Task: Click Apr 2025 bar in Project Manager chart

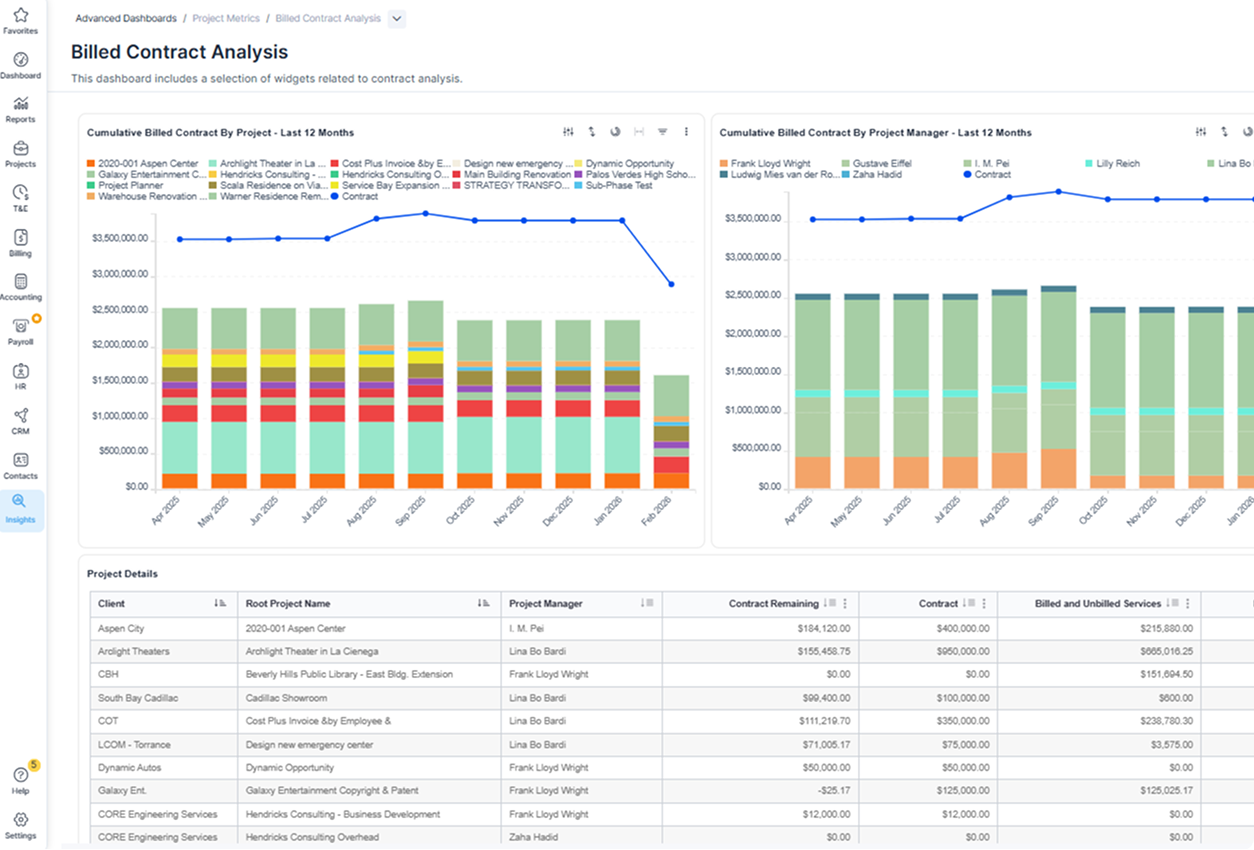Action: 813,391
